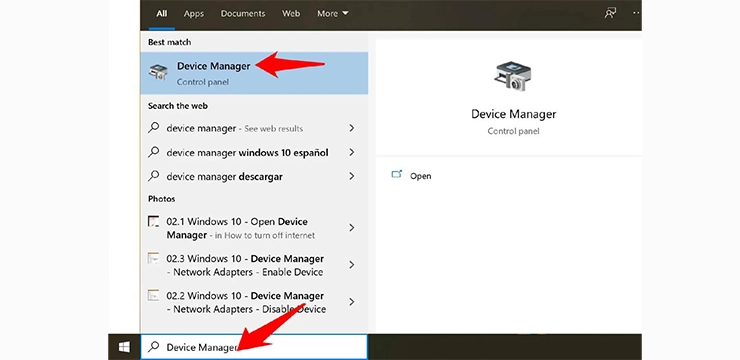Click the Device Manager title in preview pane
This screenshot has width=740, height=360.
click(x=513, y=114)
